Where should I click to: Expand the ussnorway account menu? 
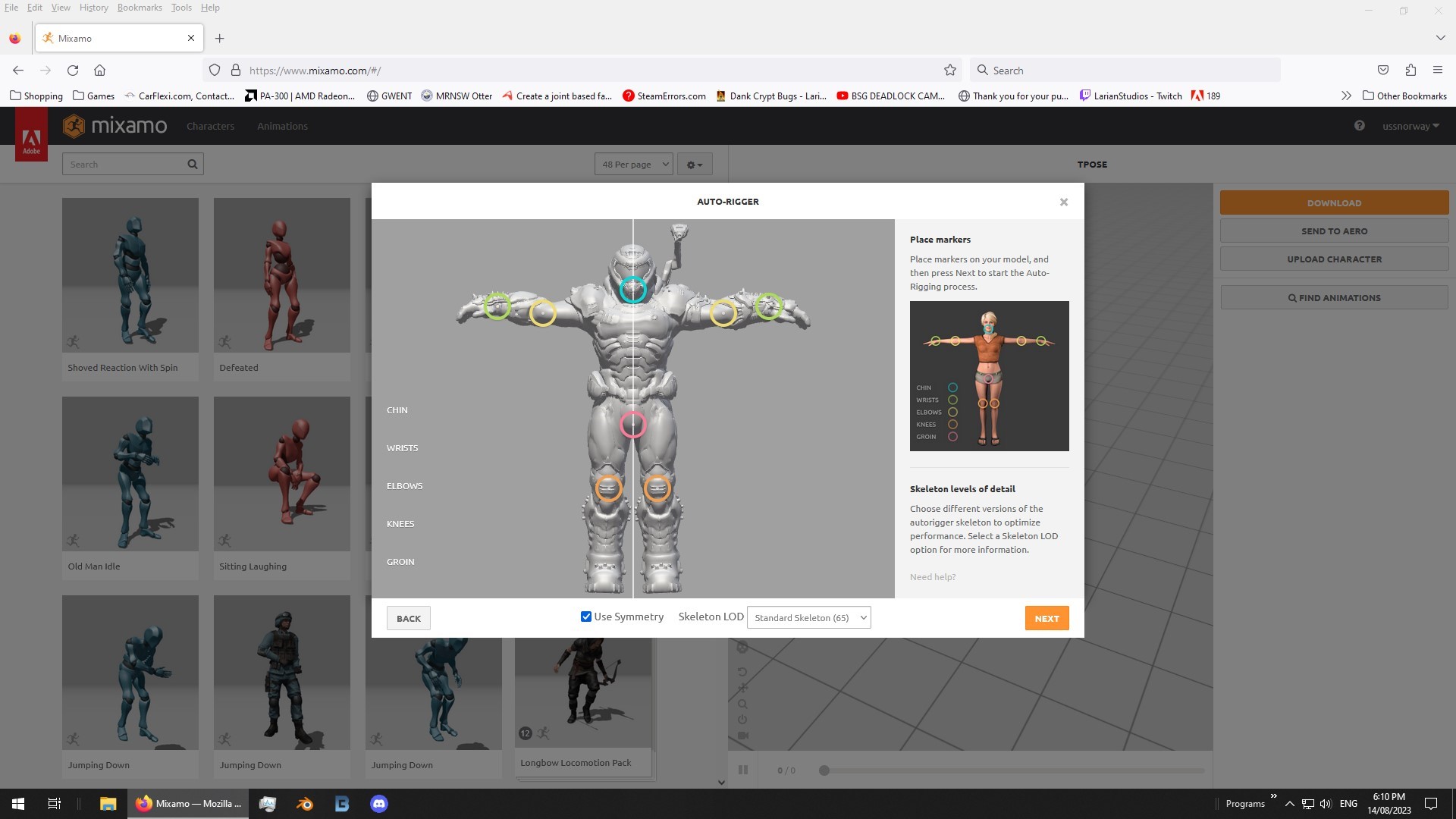click(x=1409, y=126)
